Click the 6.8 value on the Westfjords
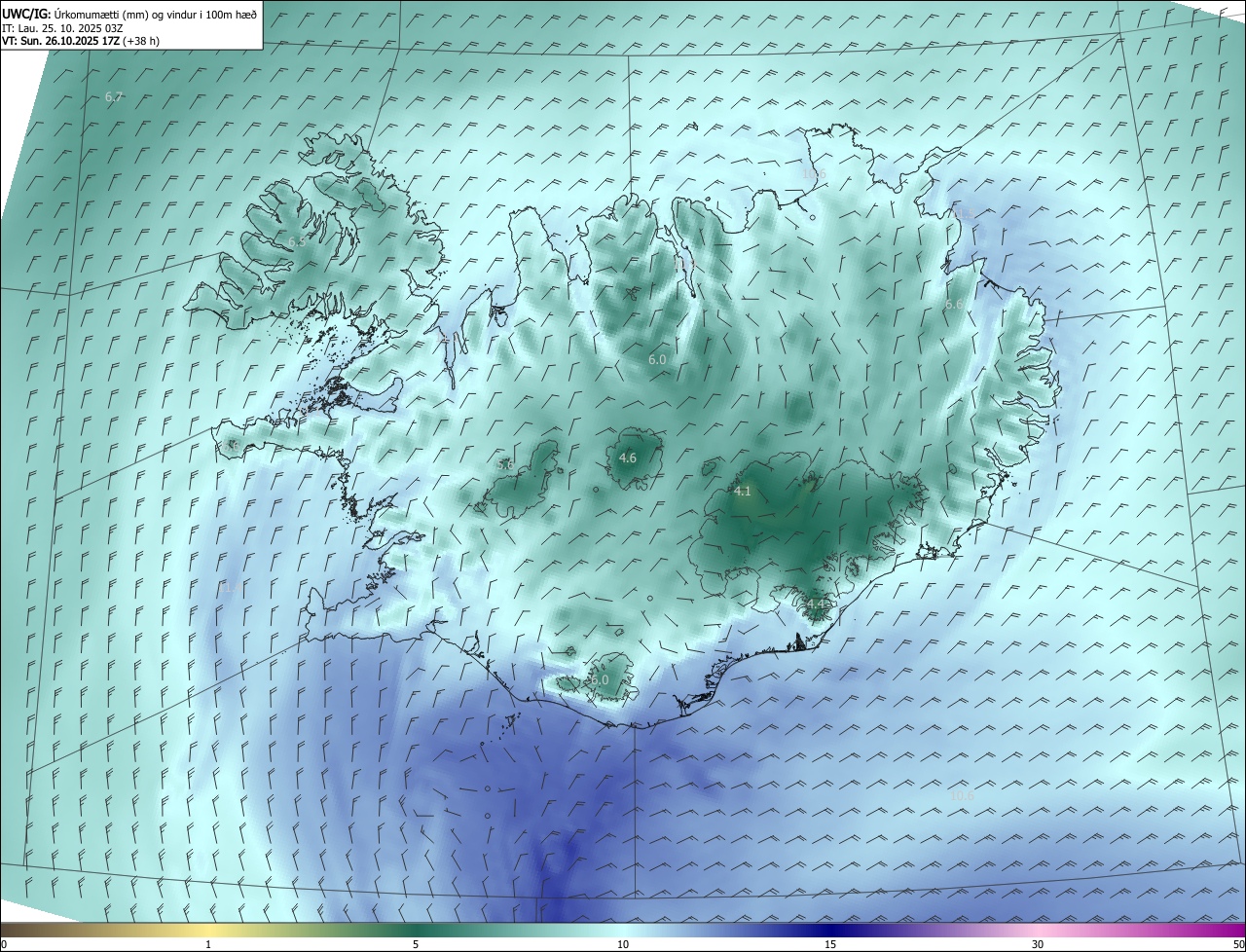1246x952 pixels. pos(297,241)
